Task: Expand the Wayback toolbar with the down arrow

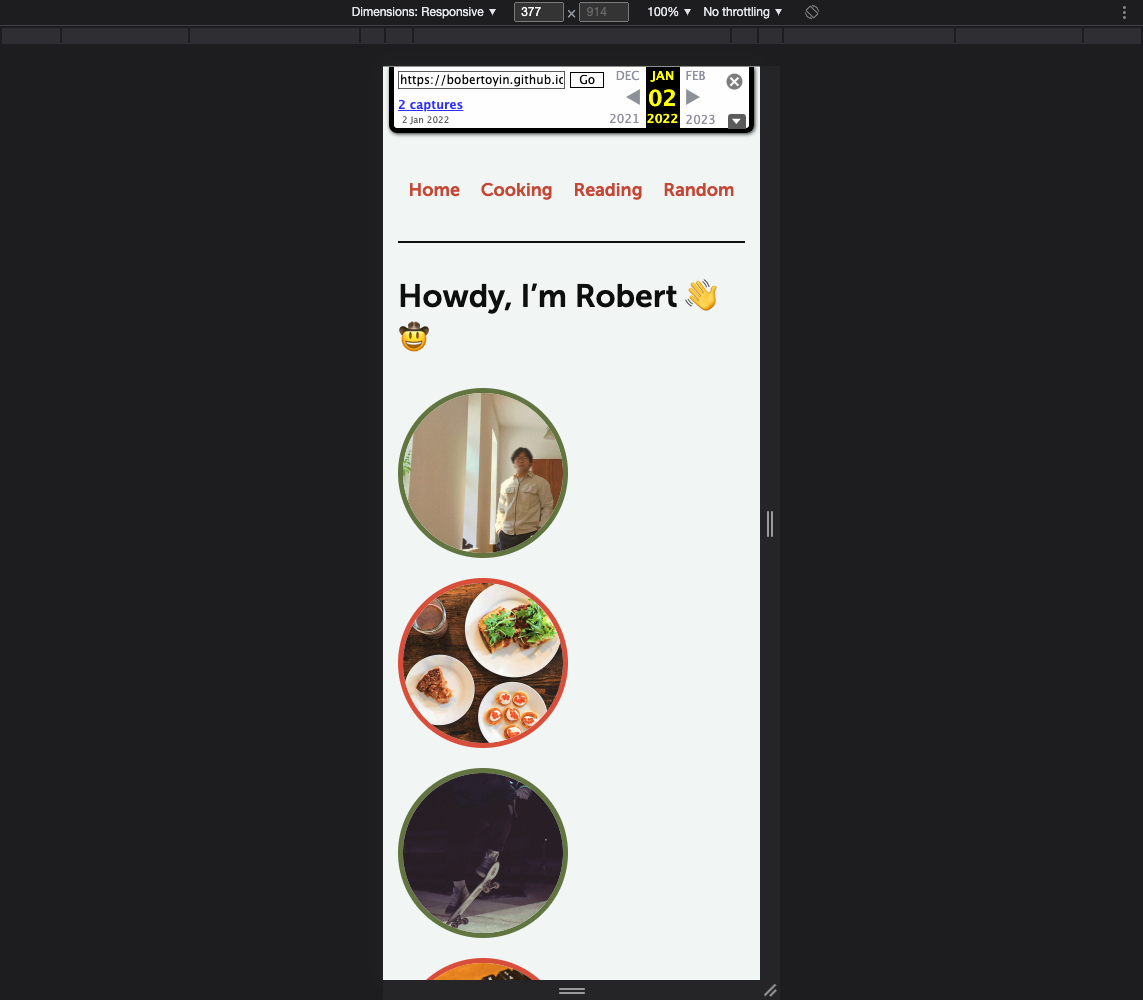Action: coord(736,121)
